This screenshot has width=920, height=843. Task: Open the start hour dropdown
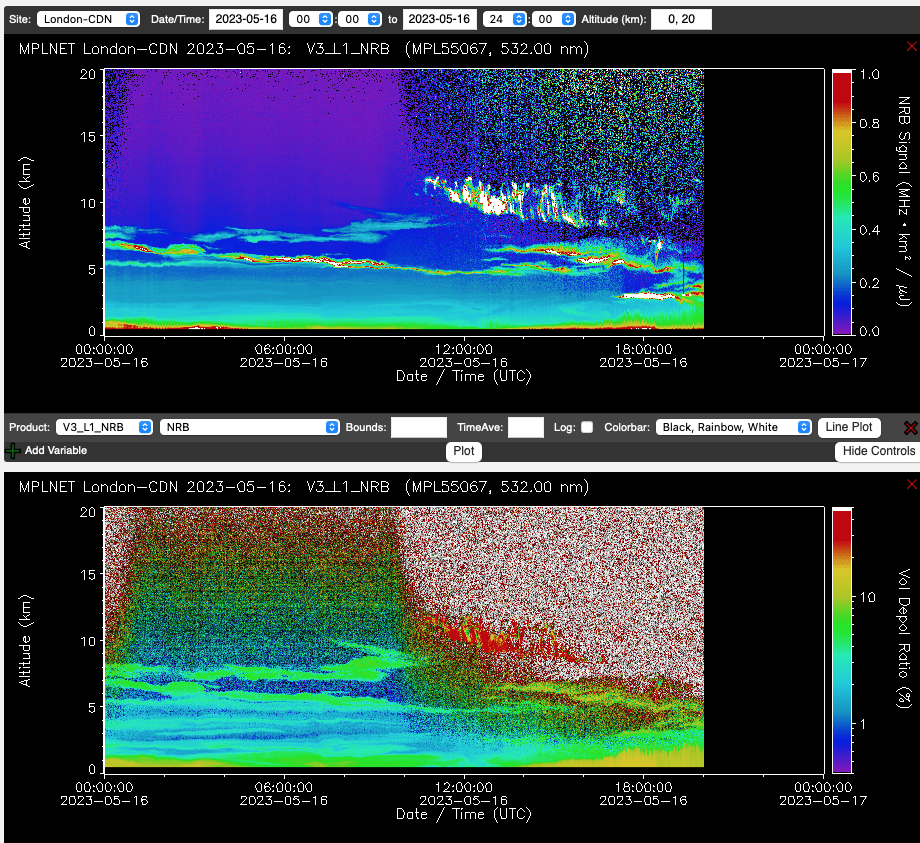311,19
